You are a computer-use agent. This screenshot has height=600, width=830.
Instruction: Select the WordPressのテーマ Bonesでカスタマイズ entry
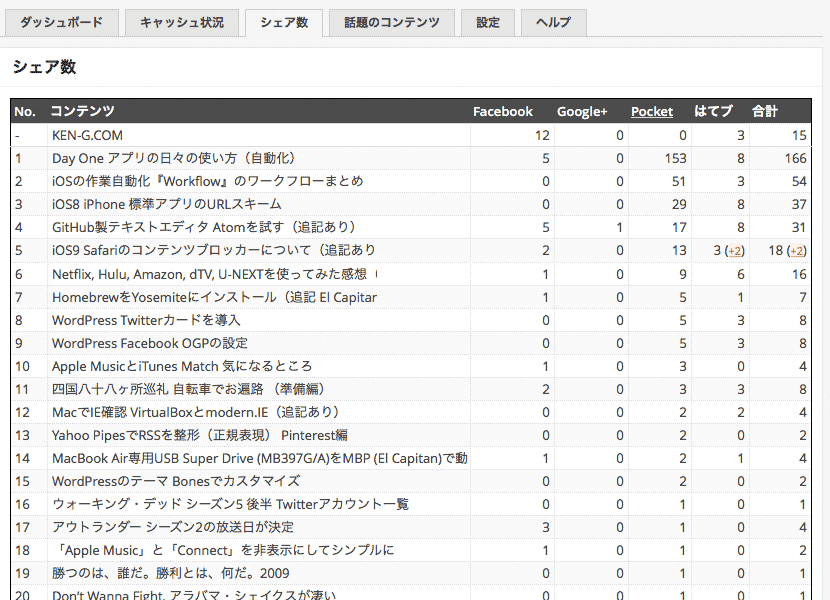coord(176,481)
